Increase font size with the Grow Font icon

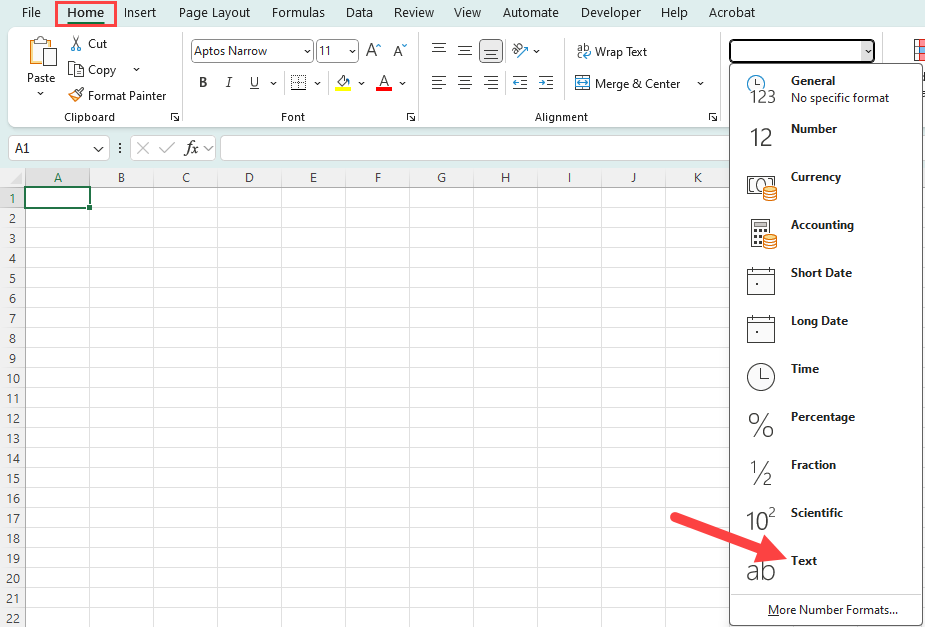[372, 48]
